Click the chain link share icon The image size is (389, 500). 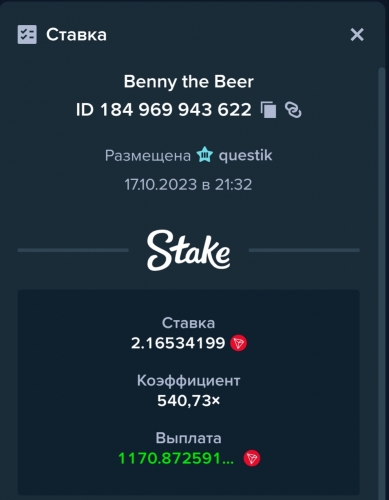[293, 110]
